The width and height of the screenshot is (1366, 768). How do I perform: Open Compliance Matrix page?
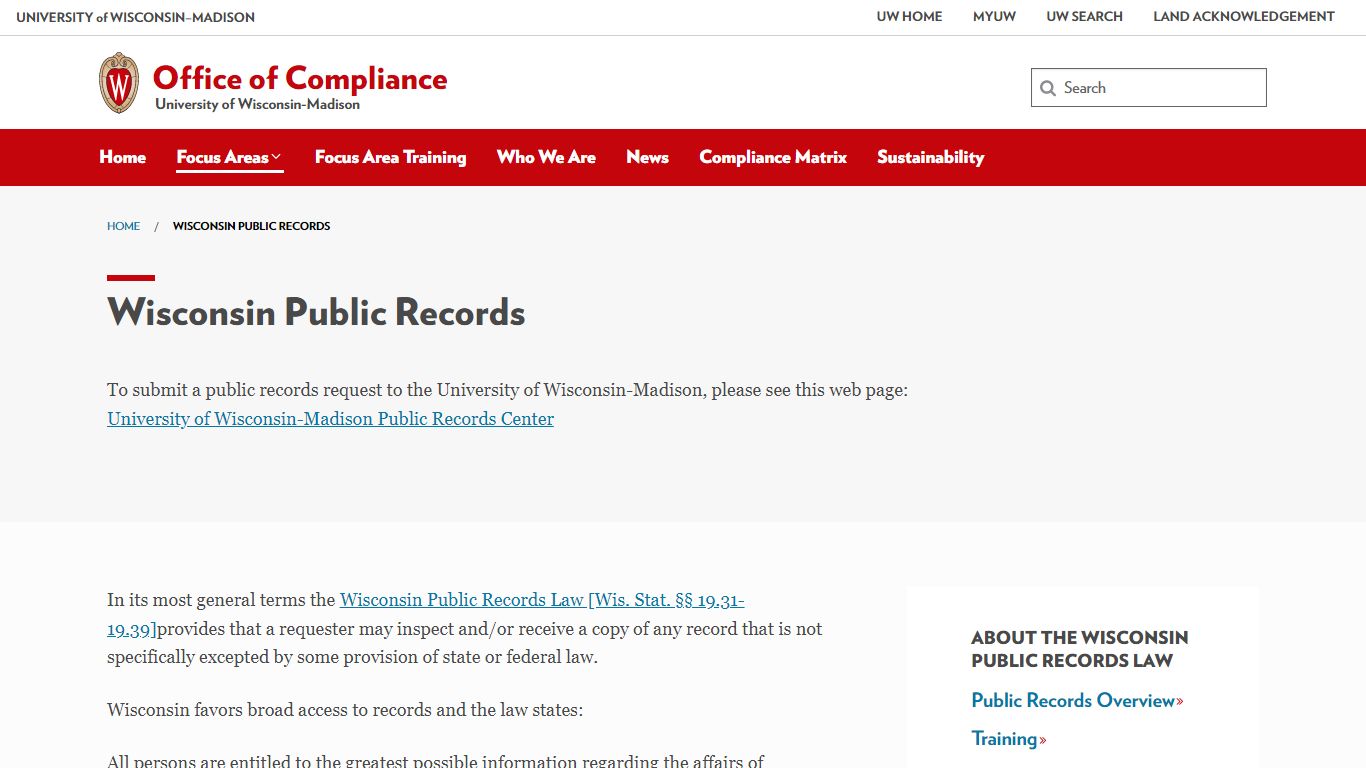773,157
